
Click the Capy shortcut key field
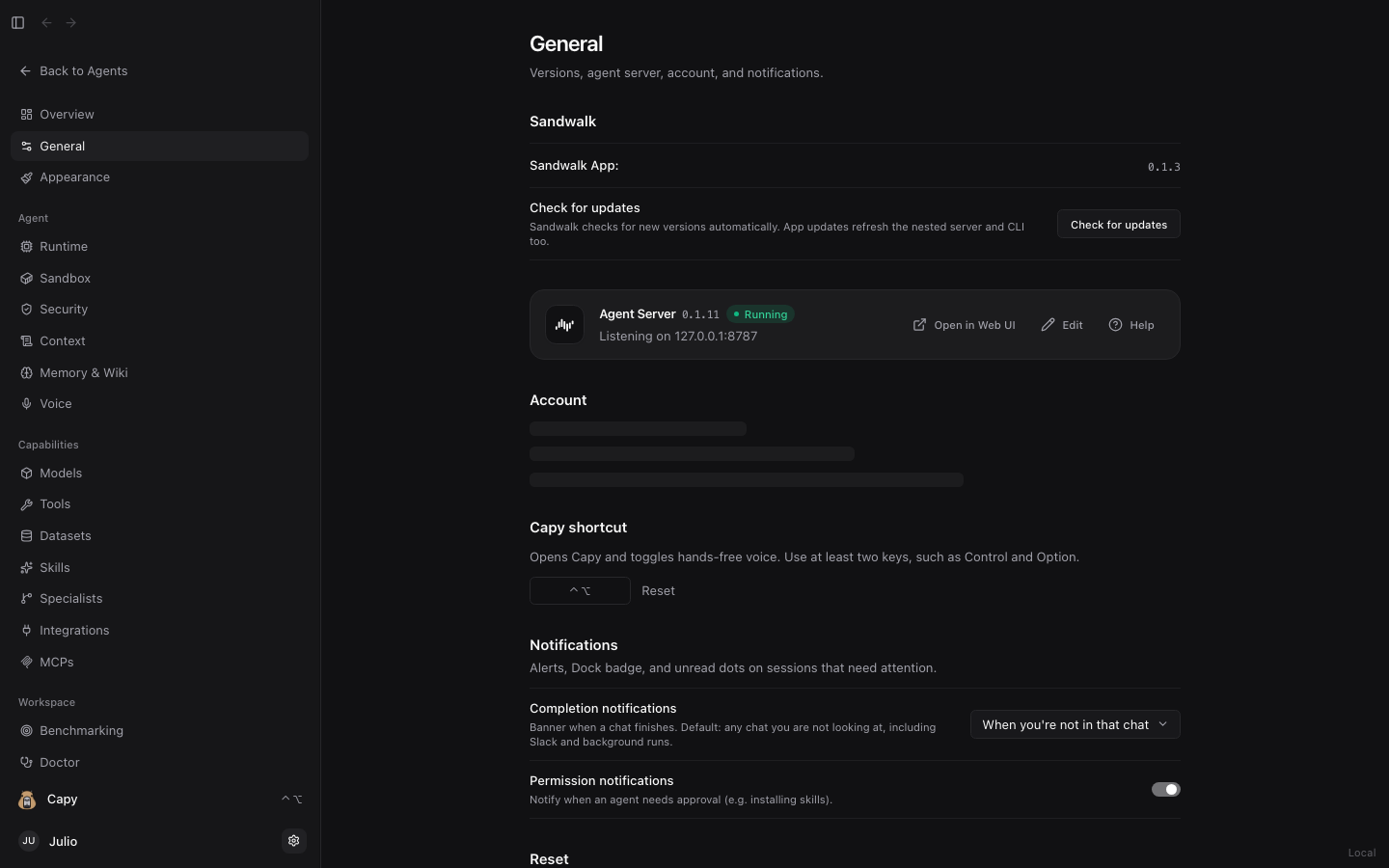(580, 590)
